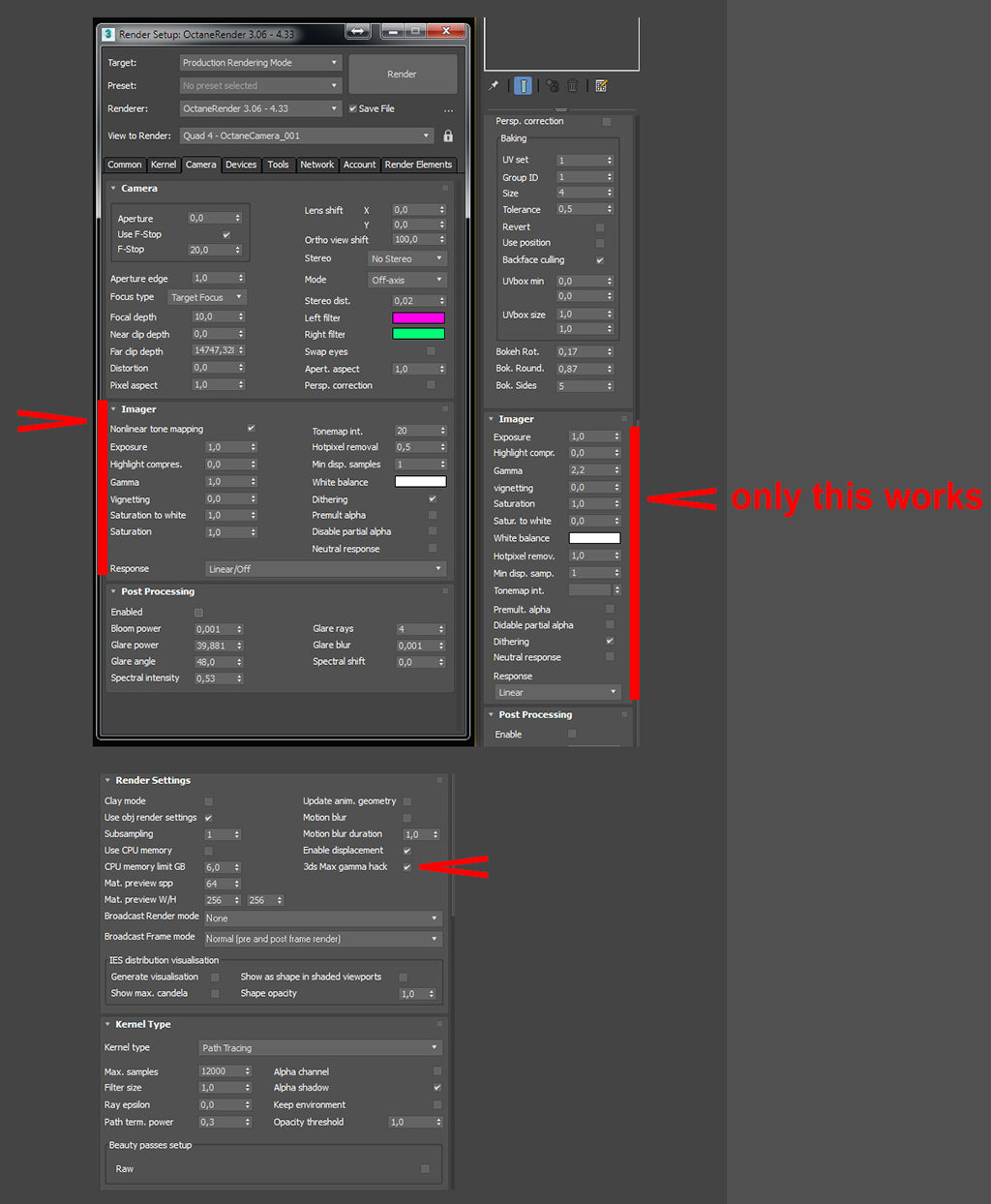Switch to the Account tab
991x1204 pixels.
point(359,165)
